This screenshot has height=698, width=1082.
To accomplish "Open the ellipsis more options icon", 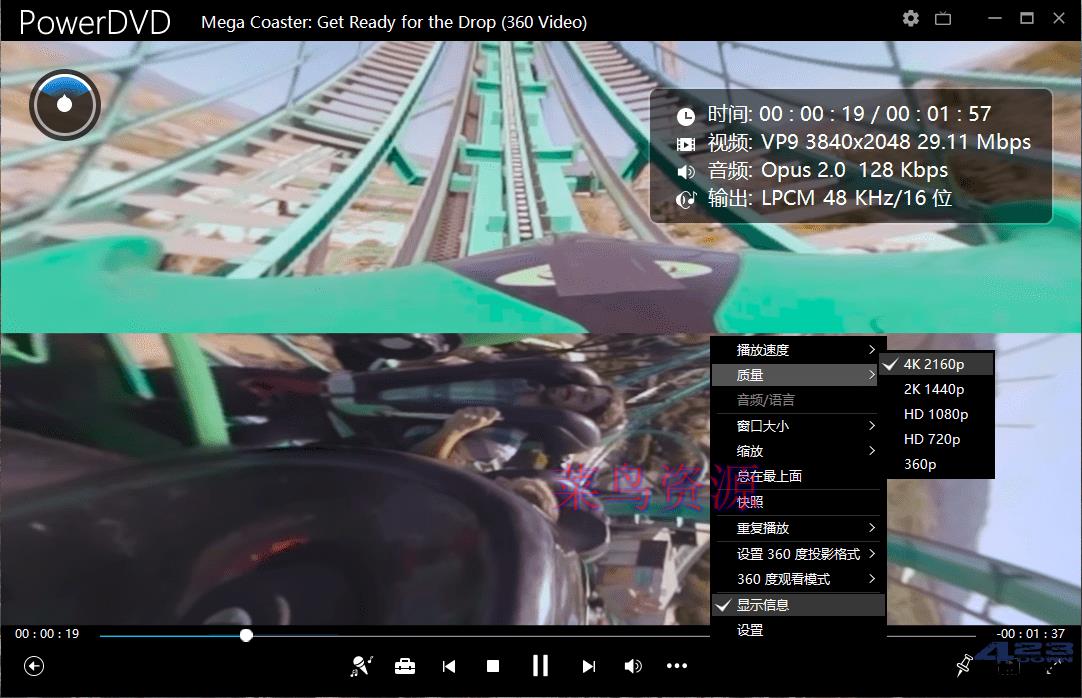I will tap(677, 665).
